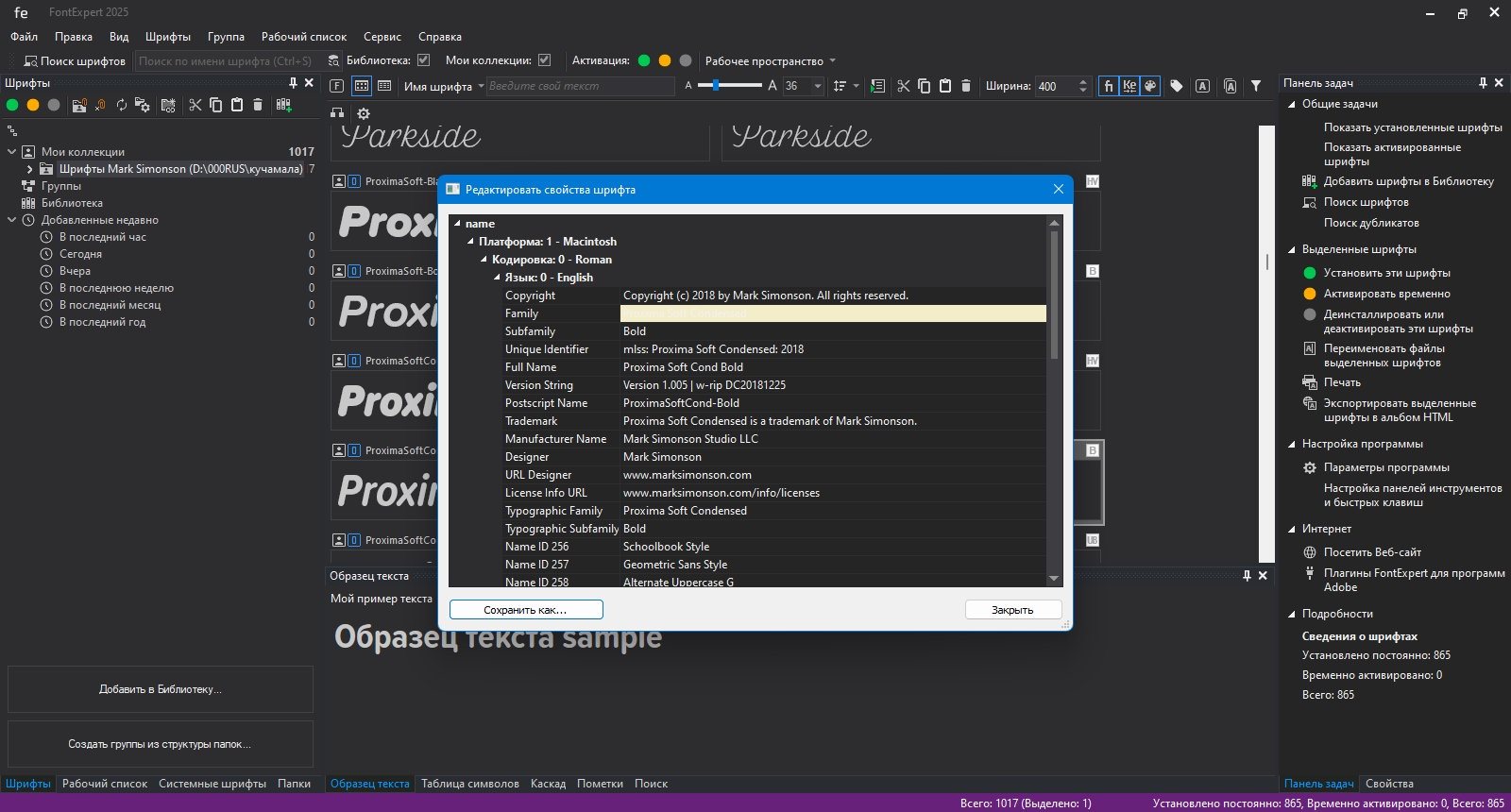1511x812 pixels.
Task: Click the font search icon in the top toolbar
Action: click(30, 60)
